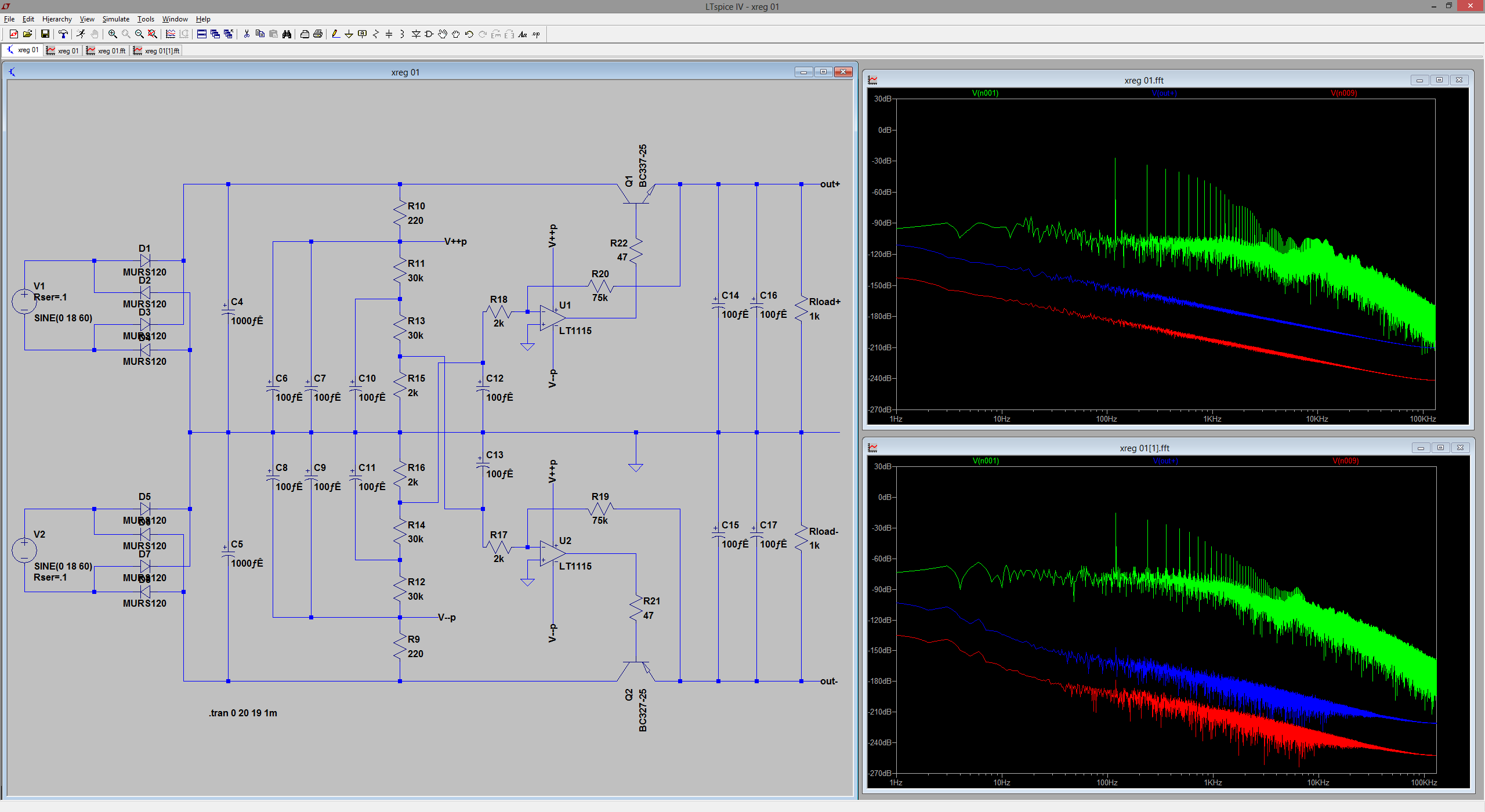Minimize the xreg 01[1].fft plot window
Screen dimensions: 1485x812
pos(1421,448)
